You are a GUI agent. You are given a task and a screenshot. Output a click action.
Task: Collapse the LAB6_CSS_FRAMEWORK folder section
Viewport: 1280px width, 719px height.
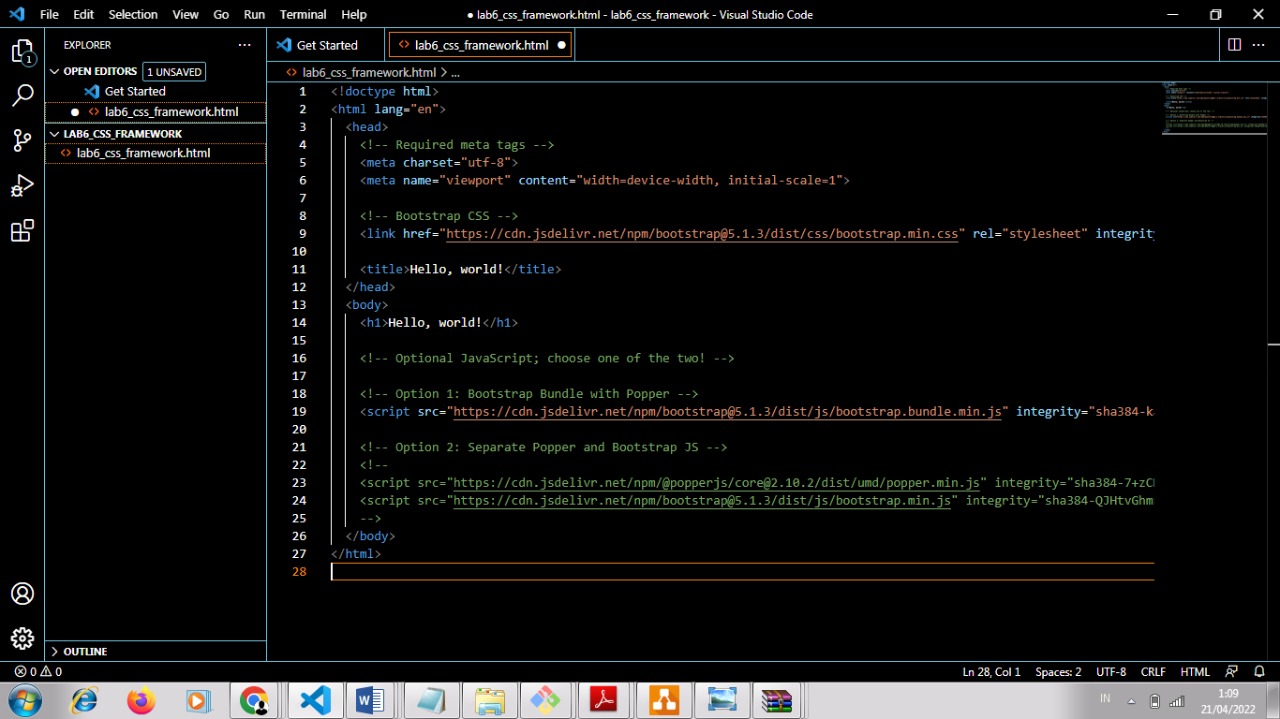pos(56,133)
